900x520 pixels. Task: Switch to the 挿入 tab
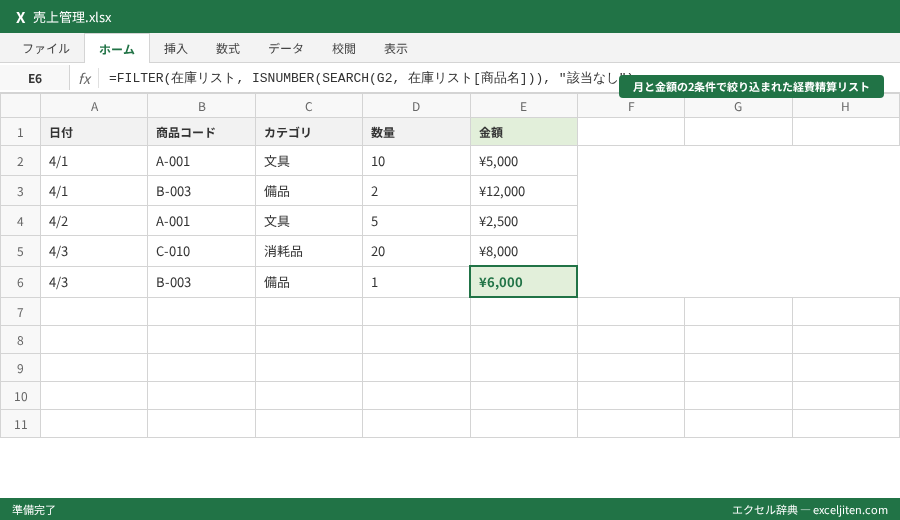[176, 49]
